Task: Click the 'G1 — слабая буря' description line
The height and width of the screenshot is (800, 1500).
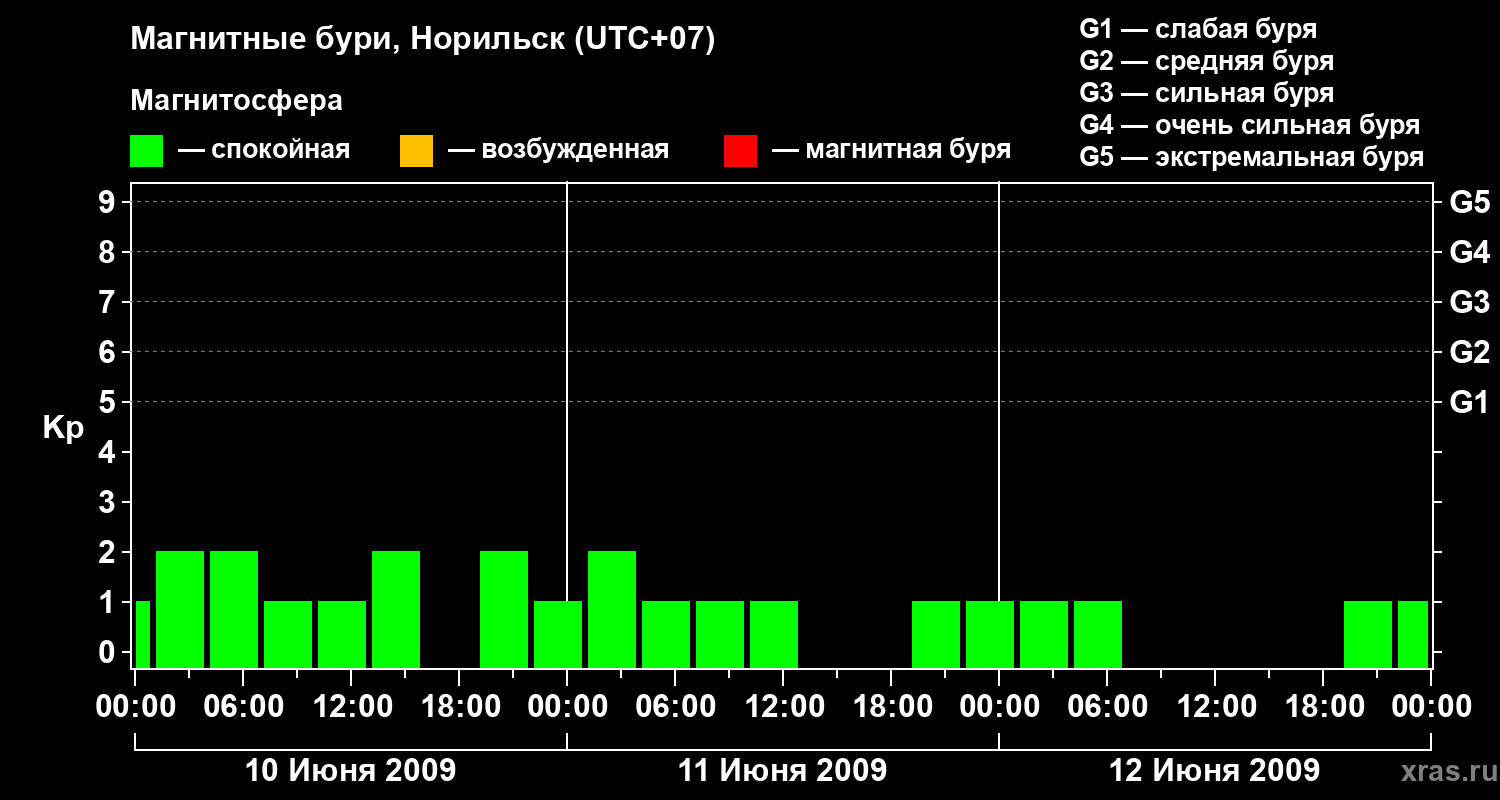Action: point(1198,28)
